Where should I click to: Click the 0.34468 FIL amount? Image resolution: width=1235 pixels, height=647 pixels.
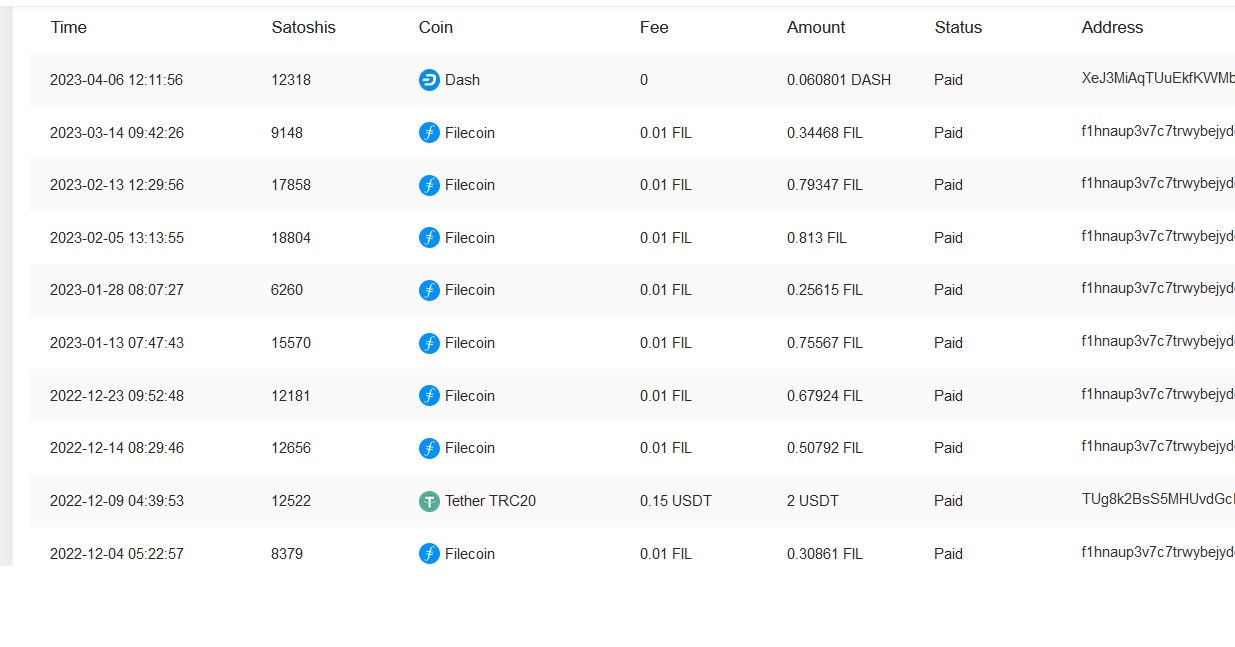click(x=825, y=133)
